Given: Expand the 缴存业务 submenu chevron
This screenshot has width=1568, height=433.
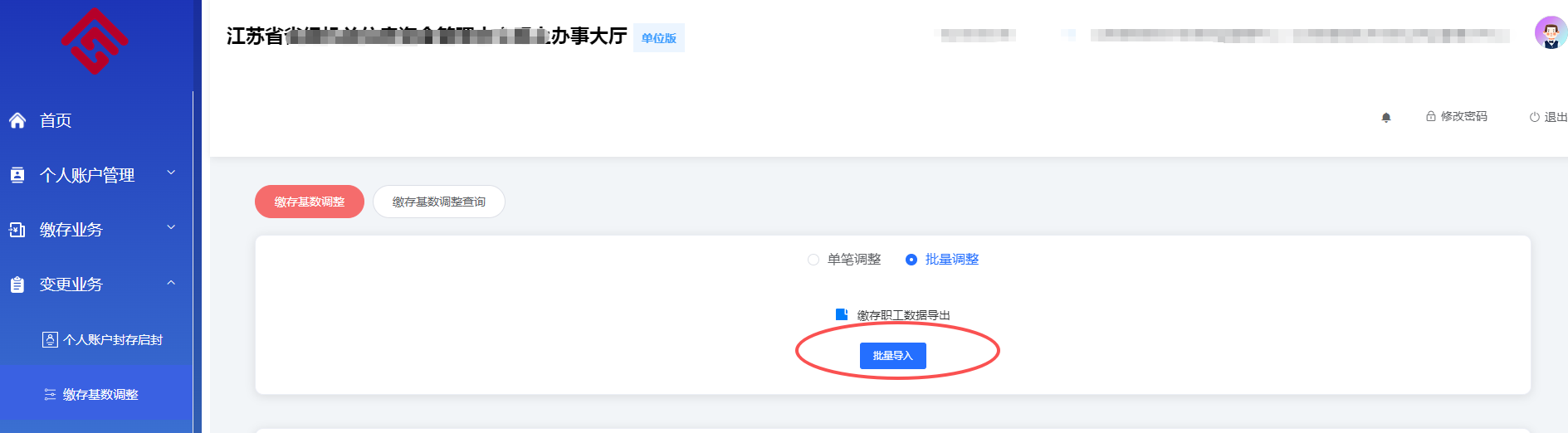Looking at the screenshot, I should pyautogui.click(x=171, y=228).
